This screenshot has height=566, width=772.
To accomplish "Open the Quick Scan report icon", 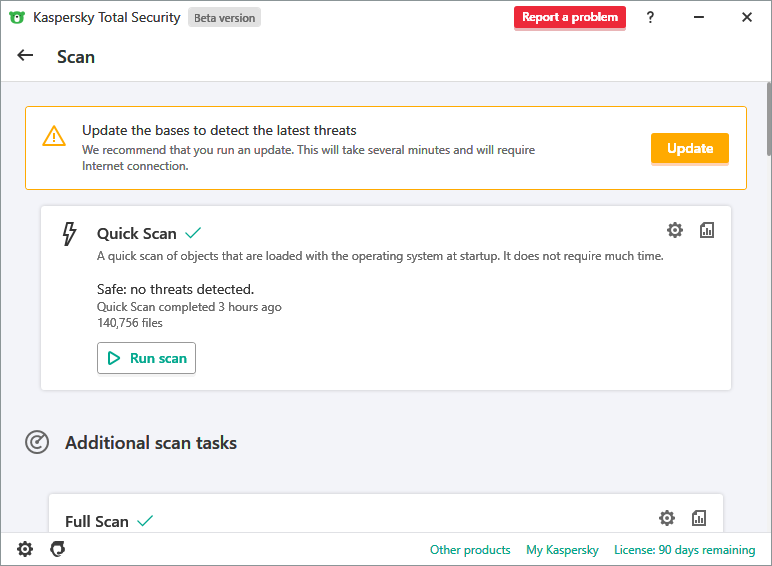I will (707, 230).
